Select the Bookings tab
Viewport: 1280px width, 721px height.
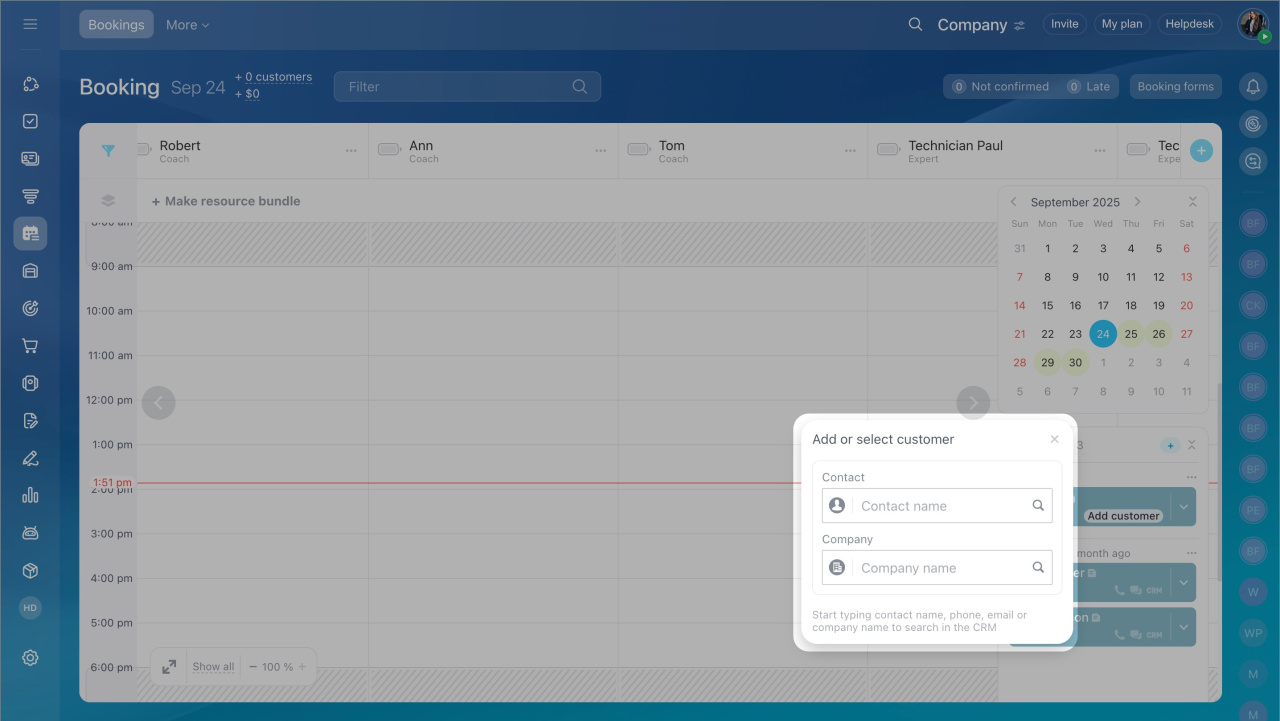(116, 25)
